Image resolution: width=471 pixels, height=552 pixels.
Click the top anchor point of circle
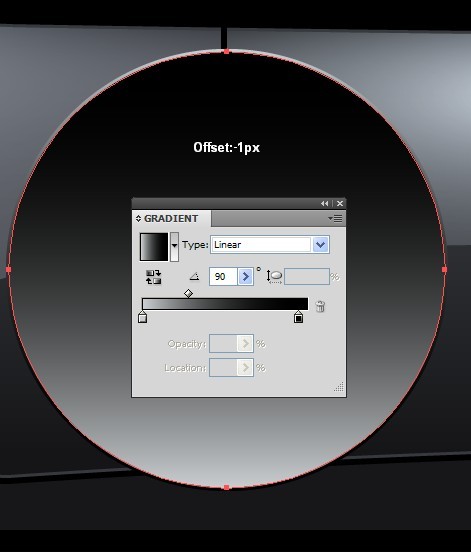(x=226, y=51)
